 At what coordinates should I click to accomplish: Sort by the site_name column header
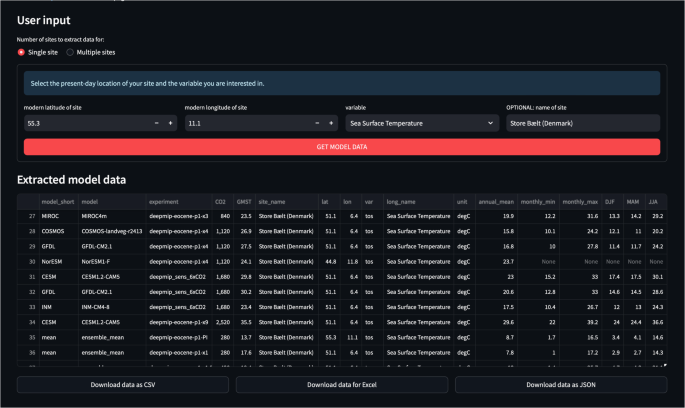287,202
